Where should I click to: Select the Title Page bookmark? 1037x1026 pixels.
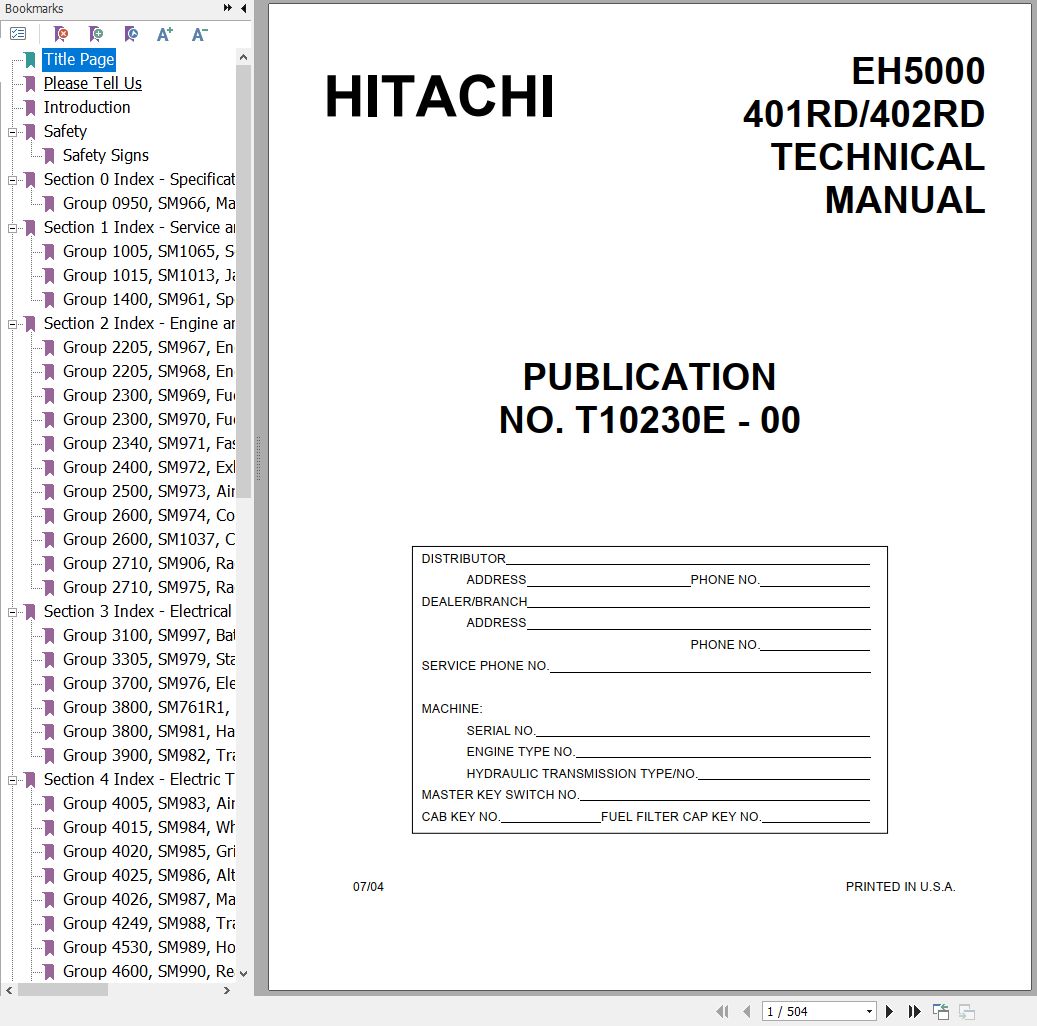pos(79,60)
